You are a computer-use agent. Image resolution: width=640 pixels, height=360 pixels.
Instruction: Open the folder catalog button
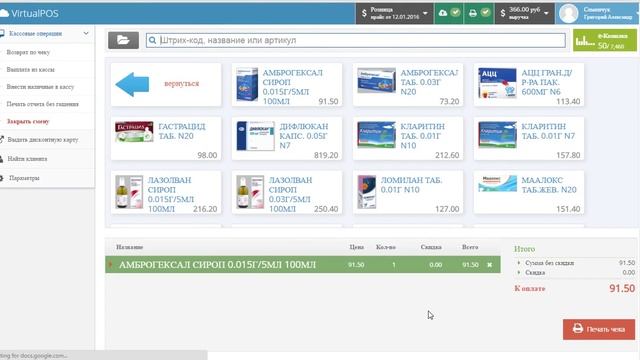click(123, 40)
